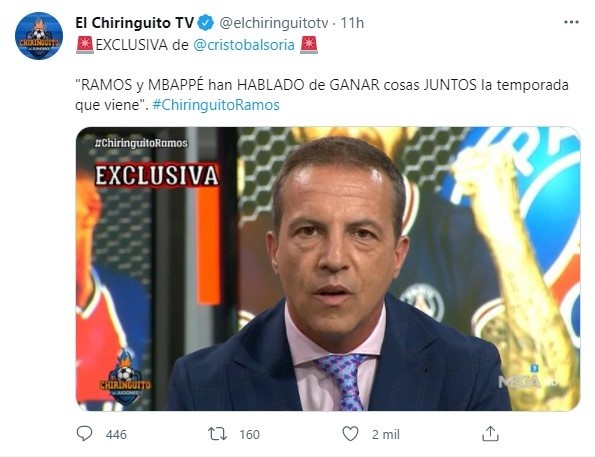Click the El Chiringuito TV display name
The height and width of the screenshot is (457, 595).
click(x=135, y=23)
